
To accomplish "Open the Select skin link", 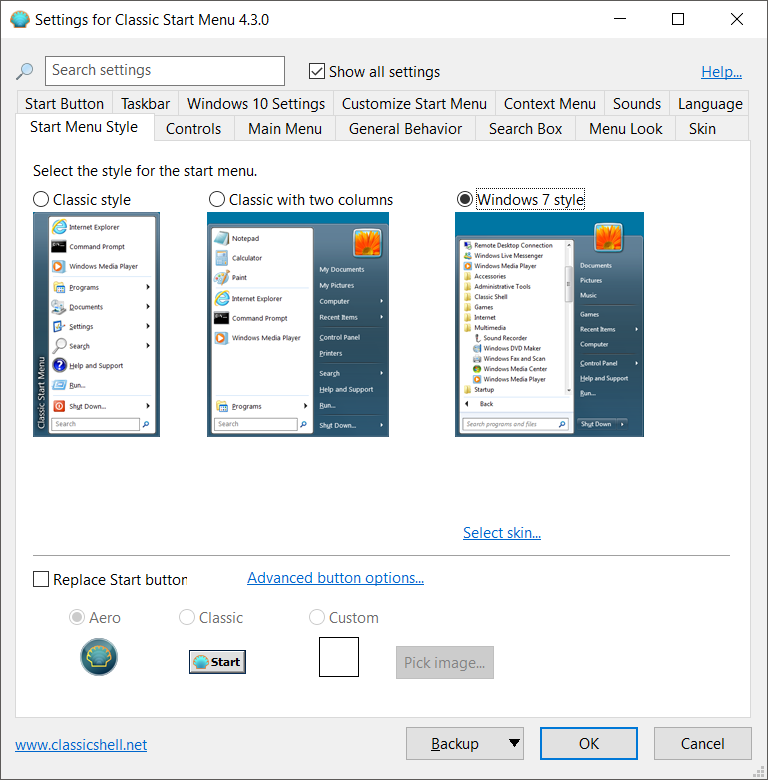I will [x=501, y=533].
